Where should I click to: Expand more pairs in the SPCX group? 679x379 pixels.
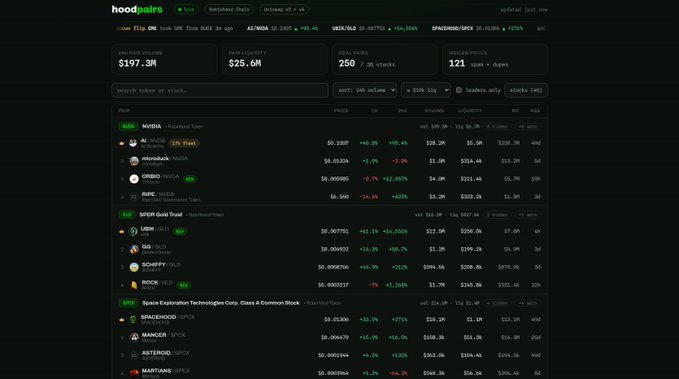pos(527,303)
